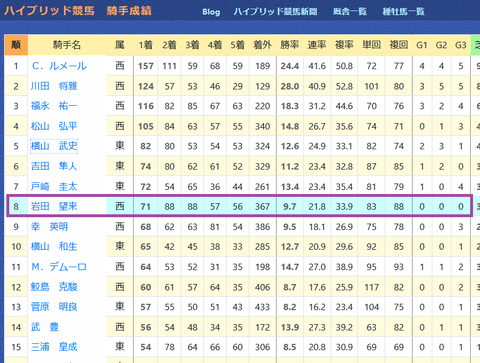Click the 騎手名 column header
Screen dimensions: 480x363
[67, 45]
